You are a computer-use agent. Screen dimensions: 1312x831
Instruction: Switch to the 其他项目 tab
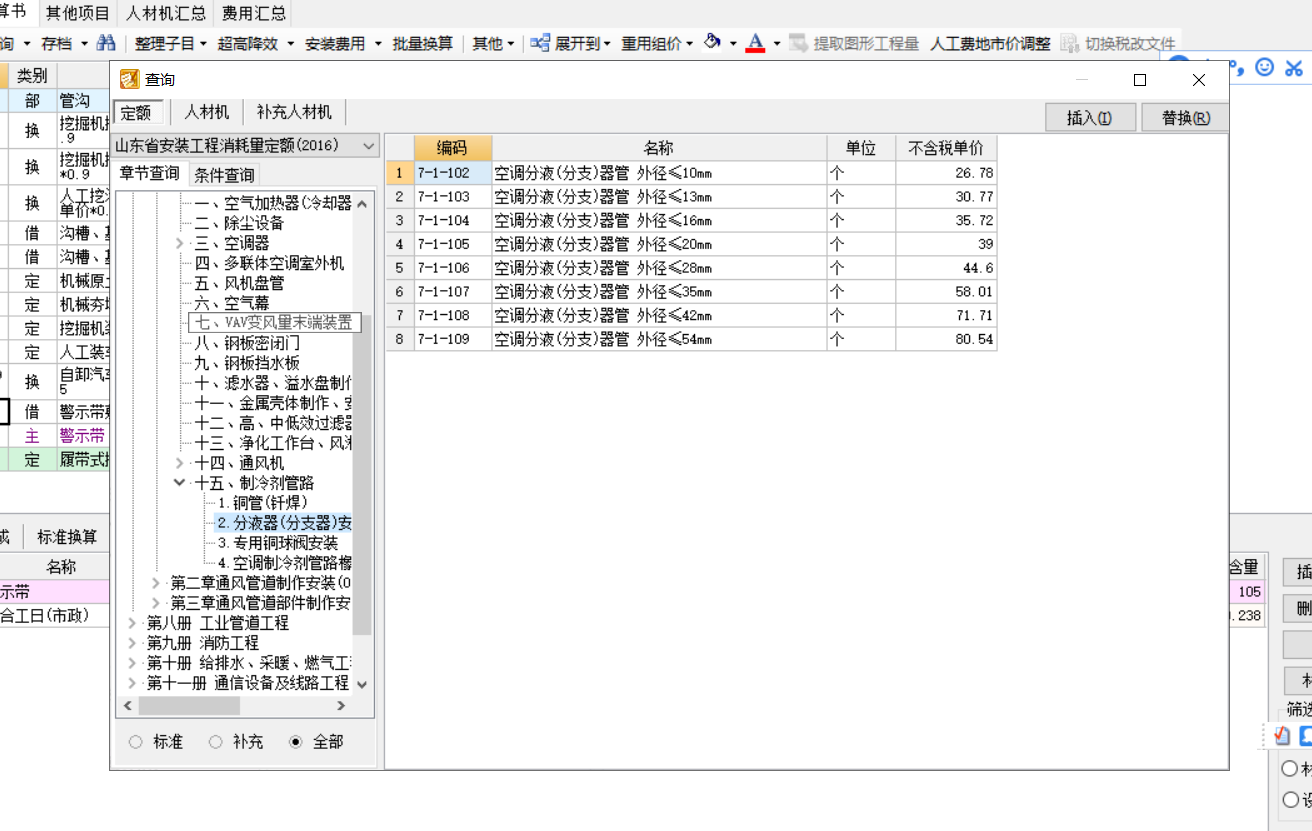click(x=78, y=13)
